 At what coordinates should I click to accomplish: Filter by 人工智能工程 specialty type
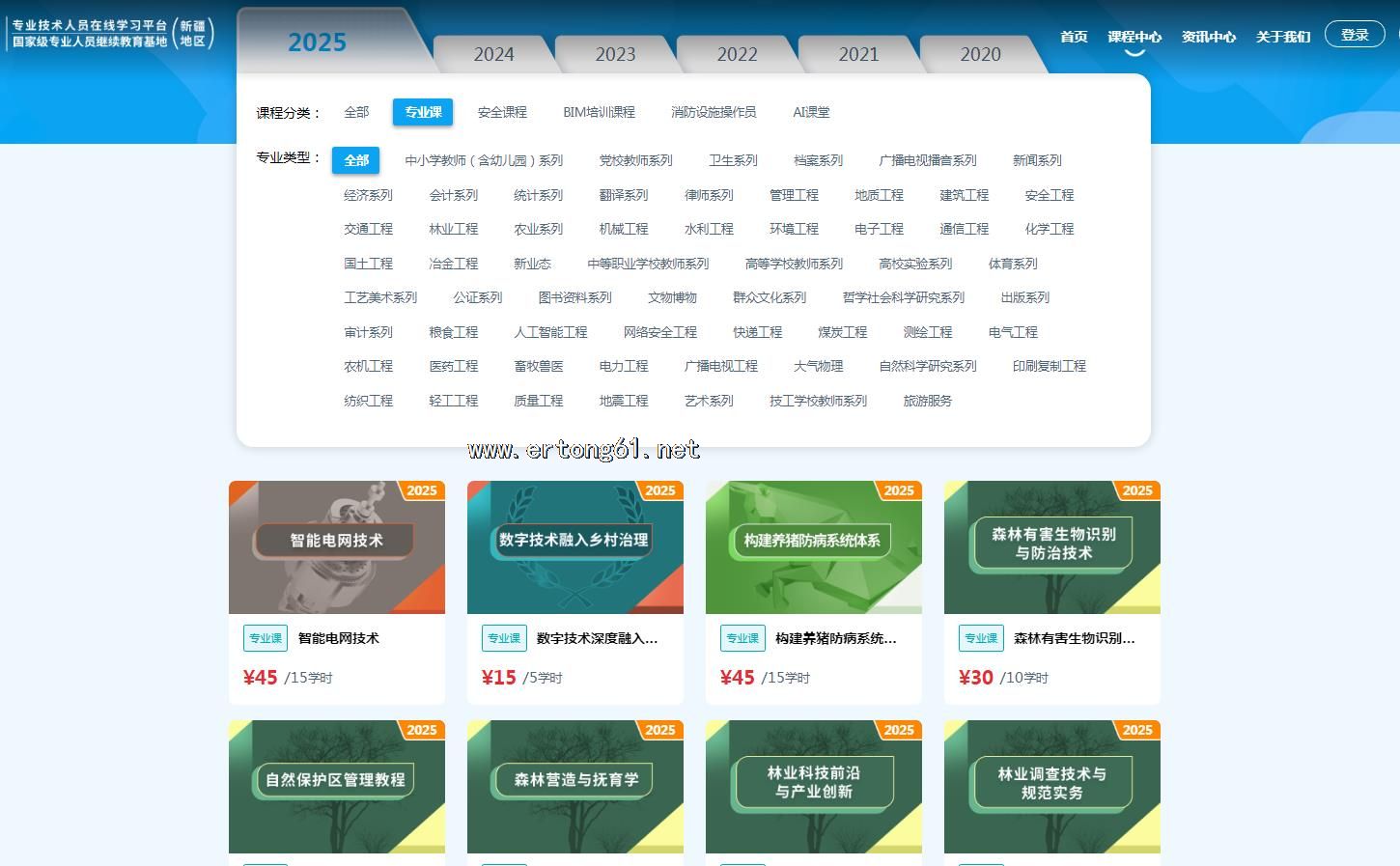[550, 332]
